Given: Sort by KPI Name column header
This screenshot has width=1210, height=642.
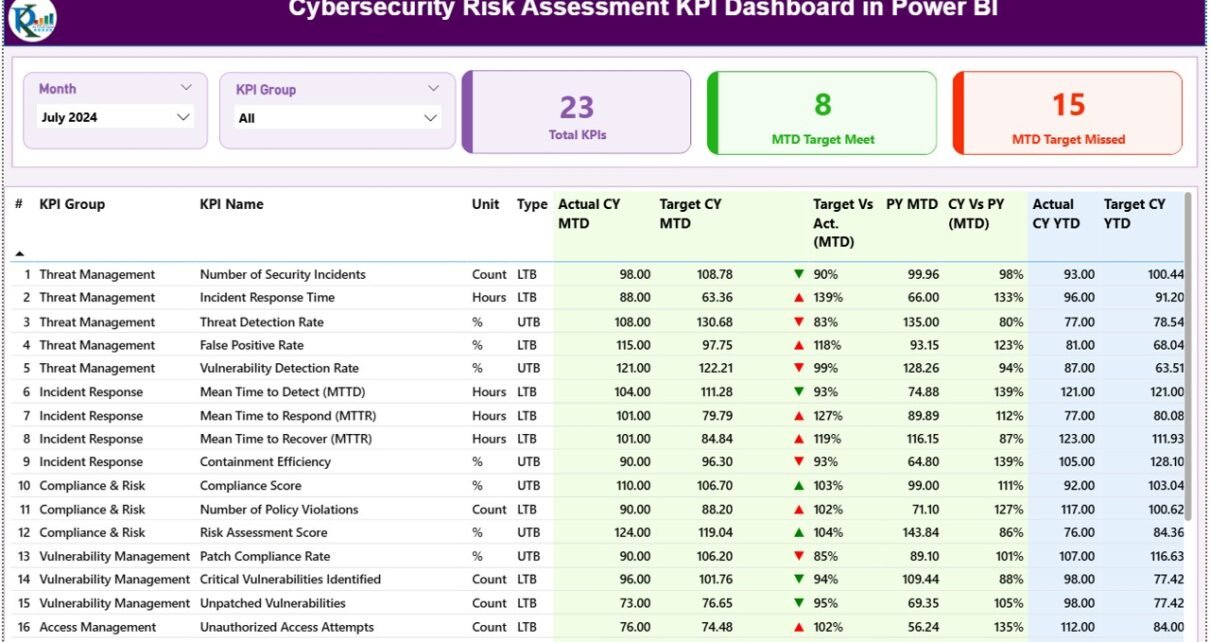Looking at the screenshot, I should pos(231,204).
